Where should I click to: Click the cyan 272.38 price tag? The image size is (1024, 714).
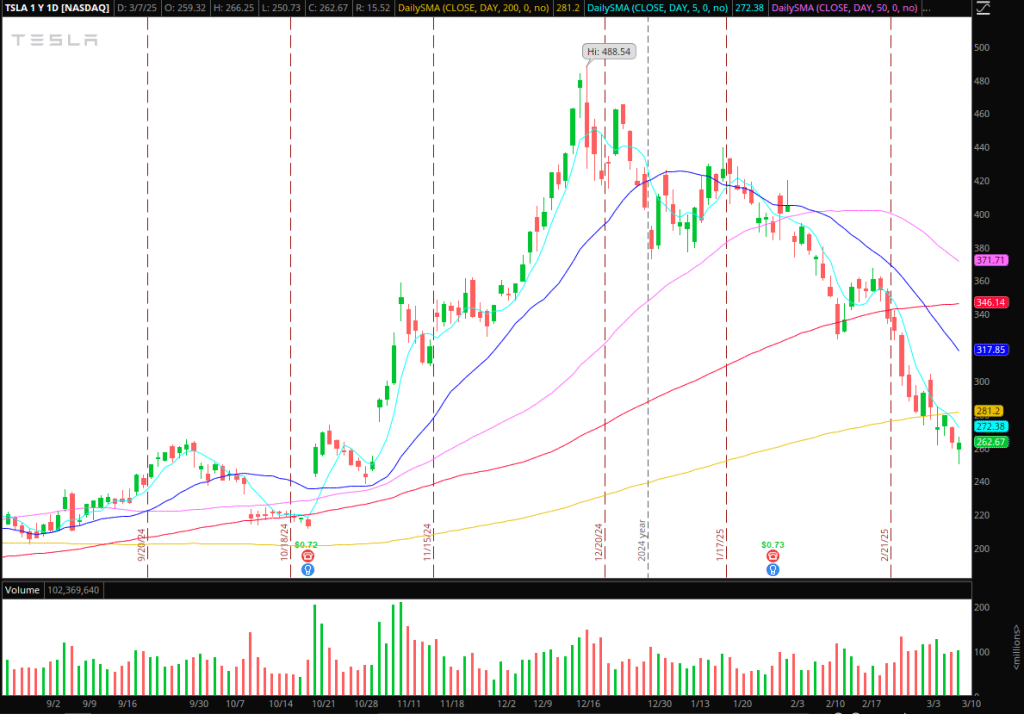click(991, 427)
